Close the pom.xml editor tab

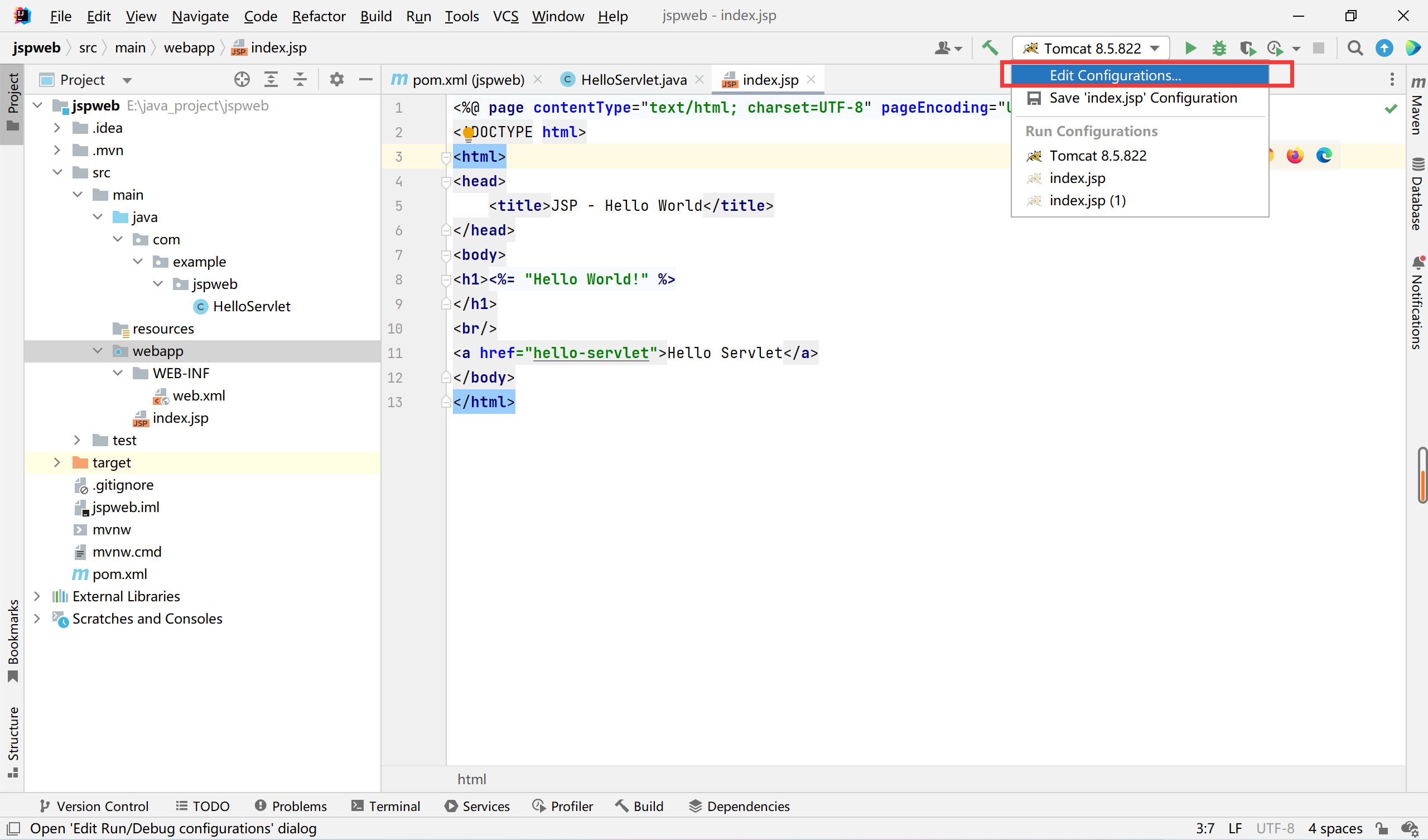(x=538, y=79)
